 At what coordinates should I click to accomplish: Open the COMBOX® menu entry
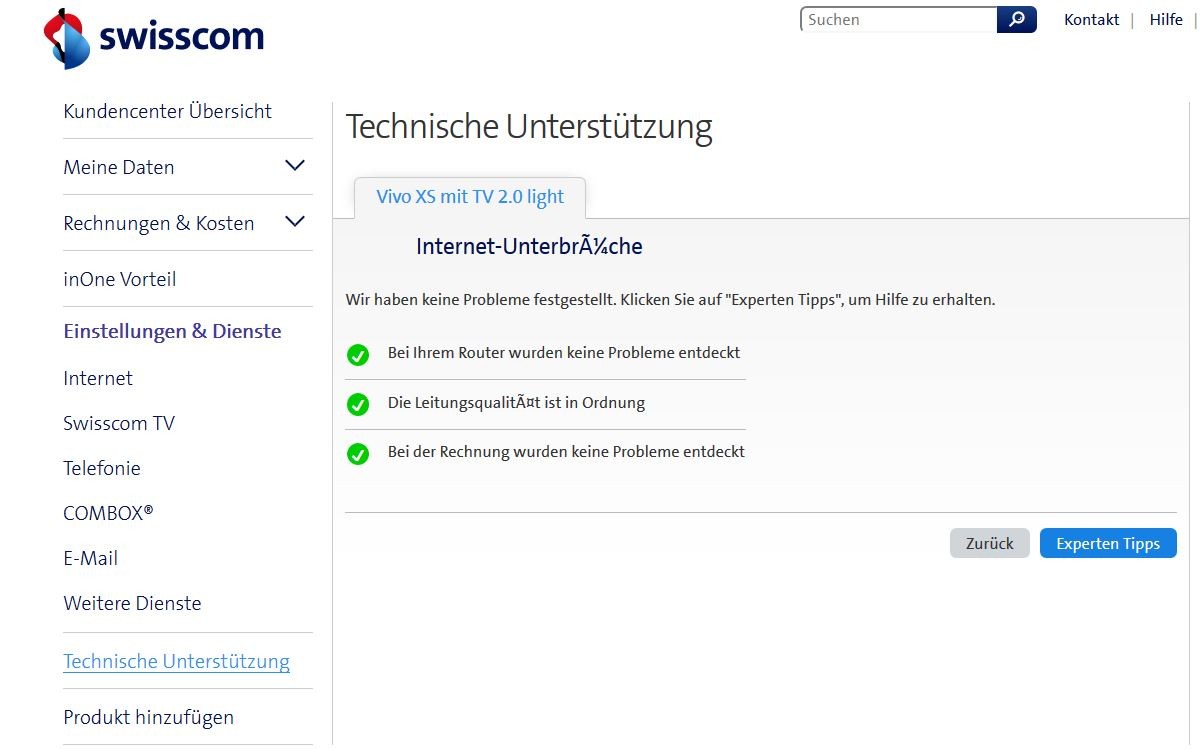(108, 513)
